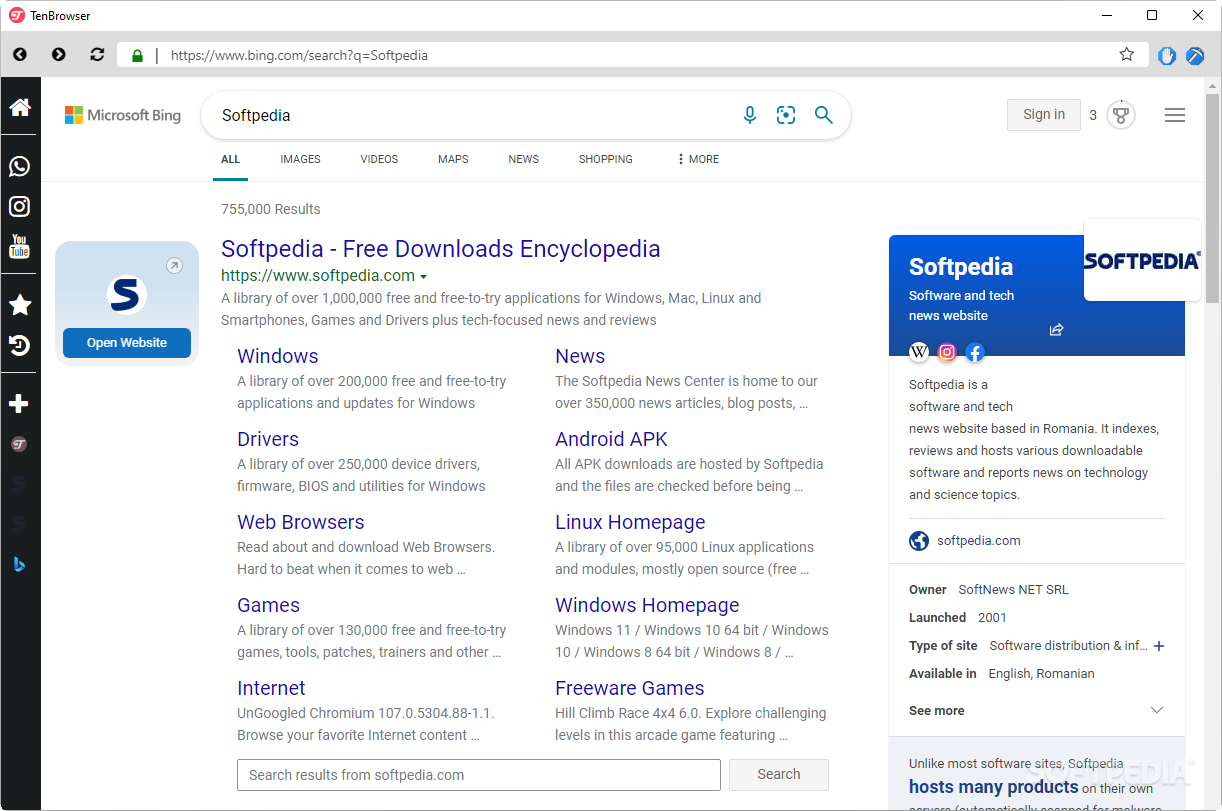The image size is (1222, 811).
Task: Open the blue pickaxe extension icon
Action: tap(1195, 56)
